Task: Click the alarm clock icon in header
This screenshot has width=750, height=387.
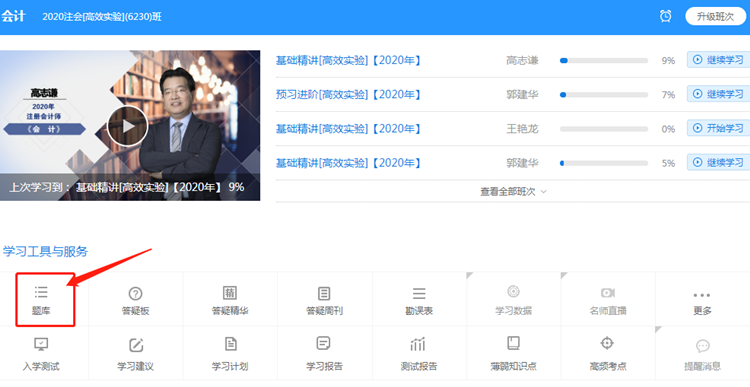Action: point(665,16)
